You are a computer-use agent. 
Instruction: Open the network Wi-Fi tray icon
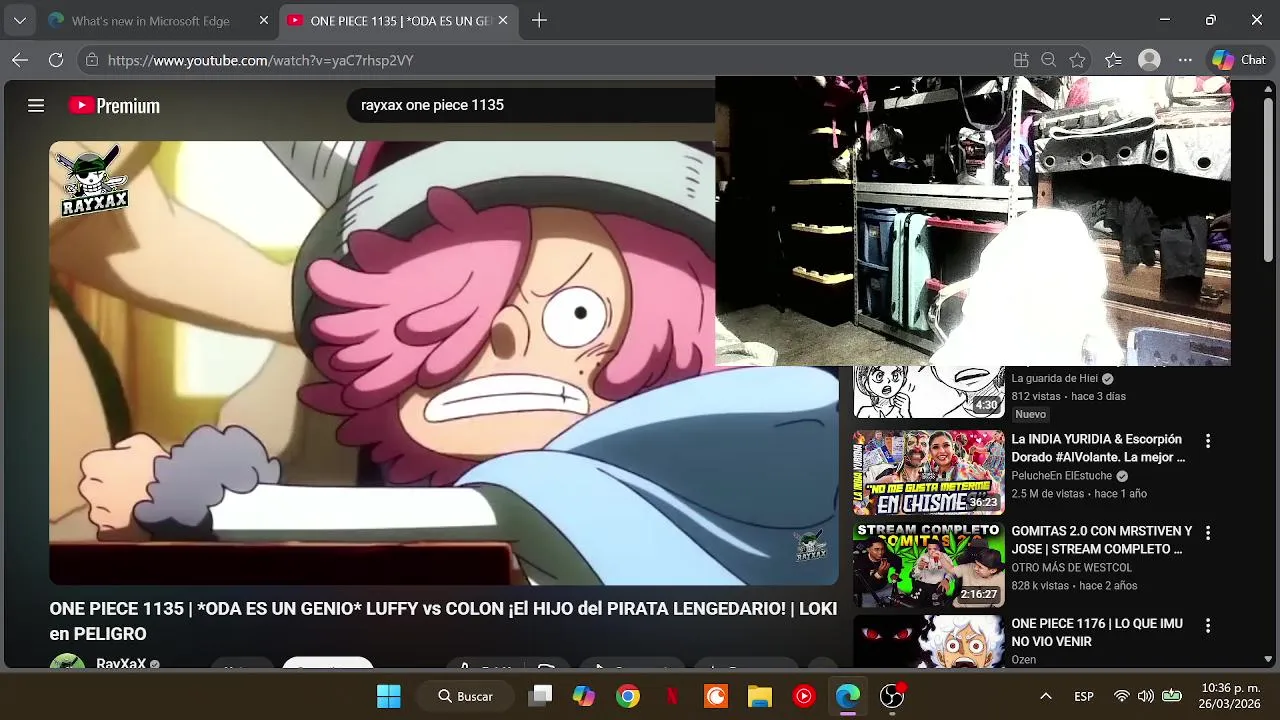click(x=1122, y=696)
